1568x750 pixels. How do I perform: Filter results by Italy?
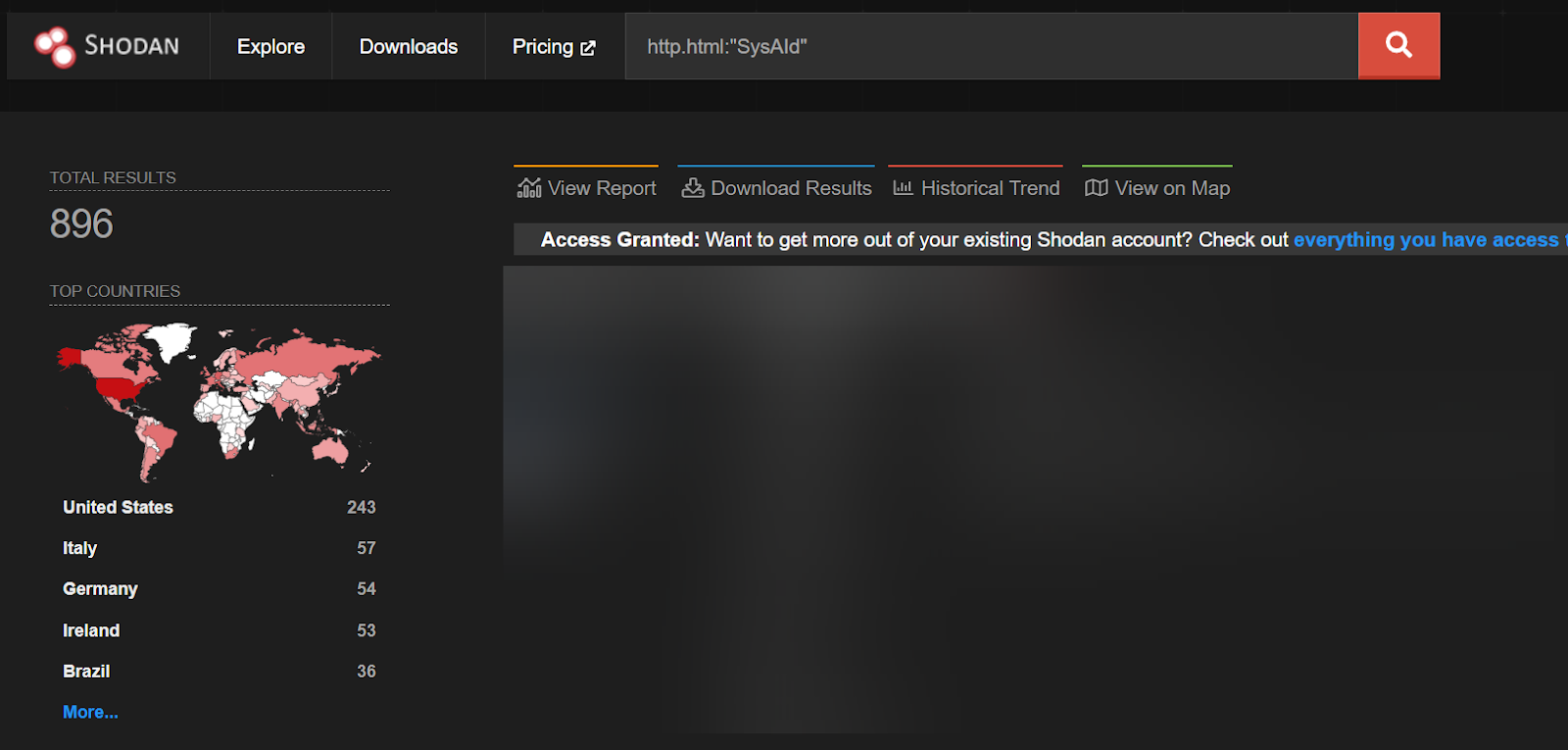79,548
